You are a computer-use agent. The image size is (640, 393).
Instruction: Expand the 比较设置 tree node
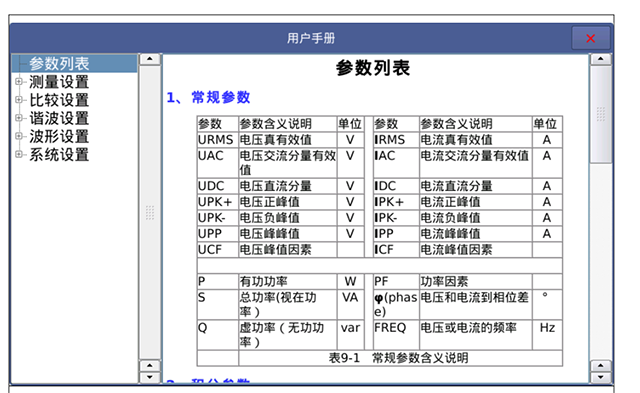tap(18, 100)
